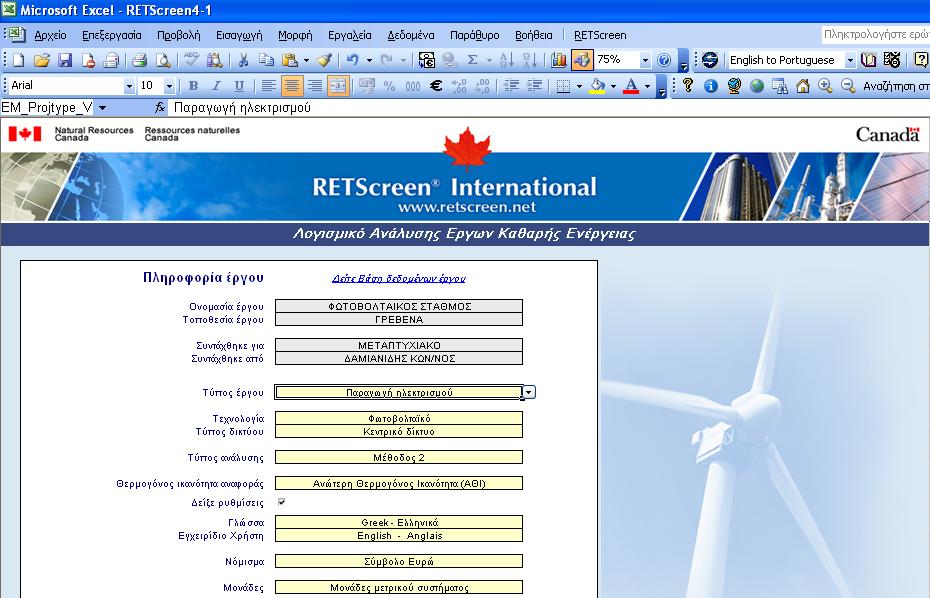Open the Paste options dropdown arrow
This screenshot has width=930, height=598.
pyautogui.click(x=306, y=60)
